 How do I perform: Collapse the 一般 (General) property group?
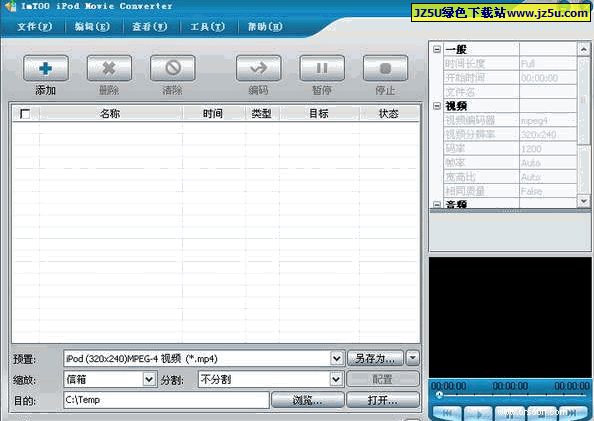(437, 49)
